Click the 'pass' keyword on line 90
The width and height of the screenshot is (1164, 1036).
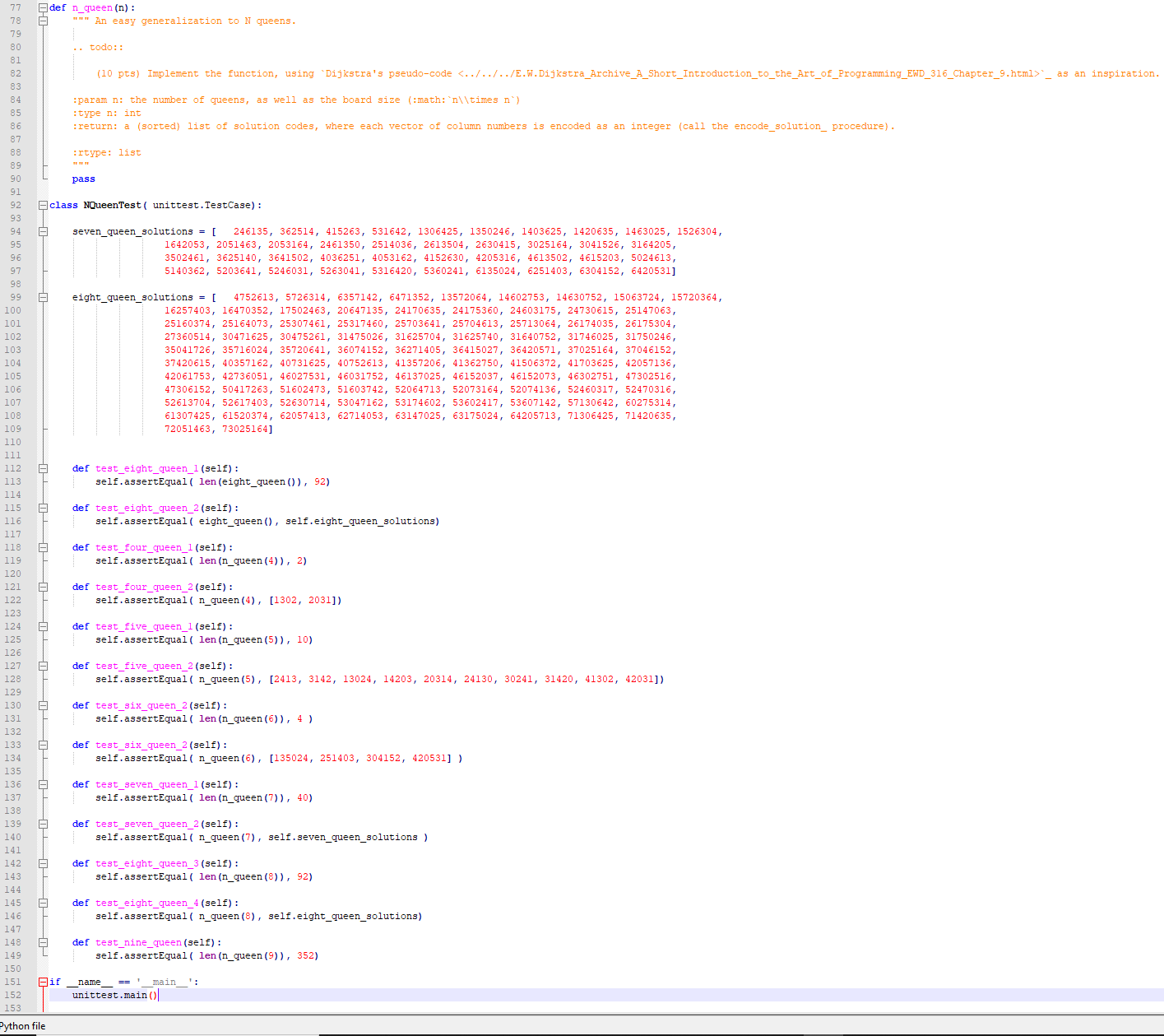(84, 179)
